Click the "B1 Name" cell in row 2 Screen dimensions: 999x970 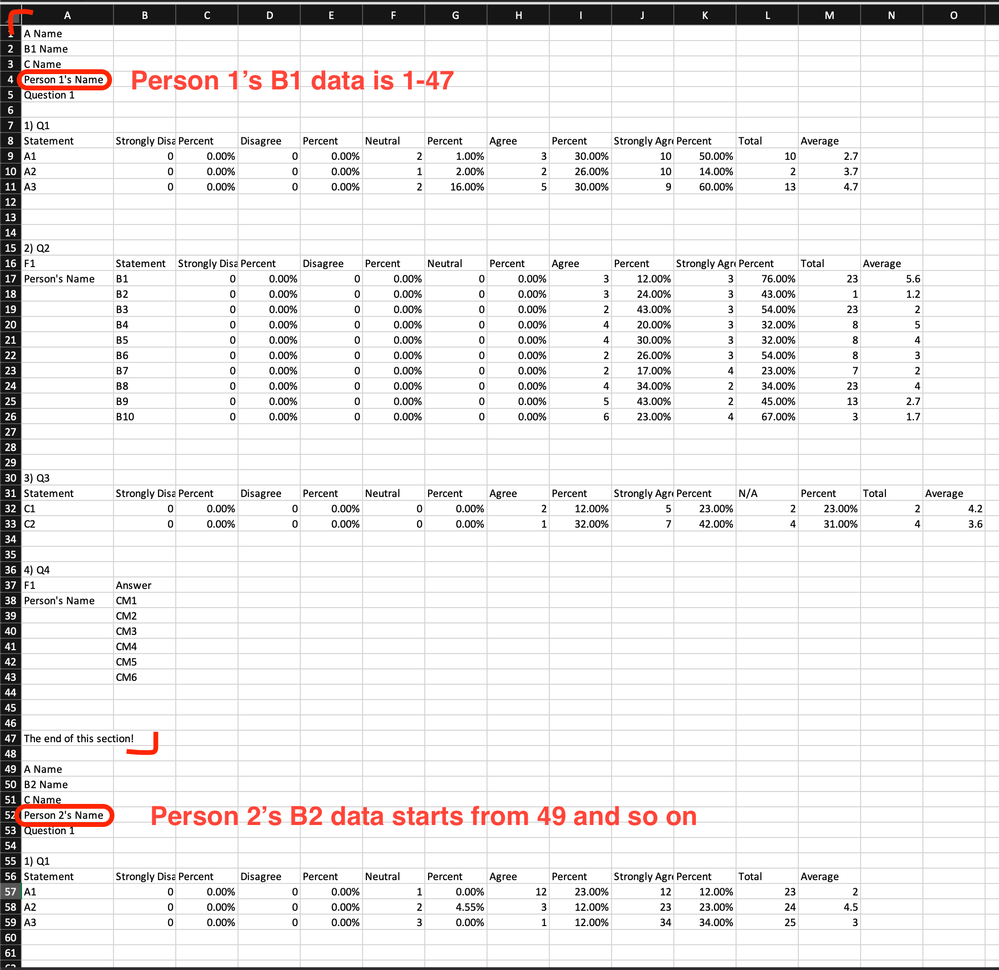66,48
